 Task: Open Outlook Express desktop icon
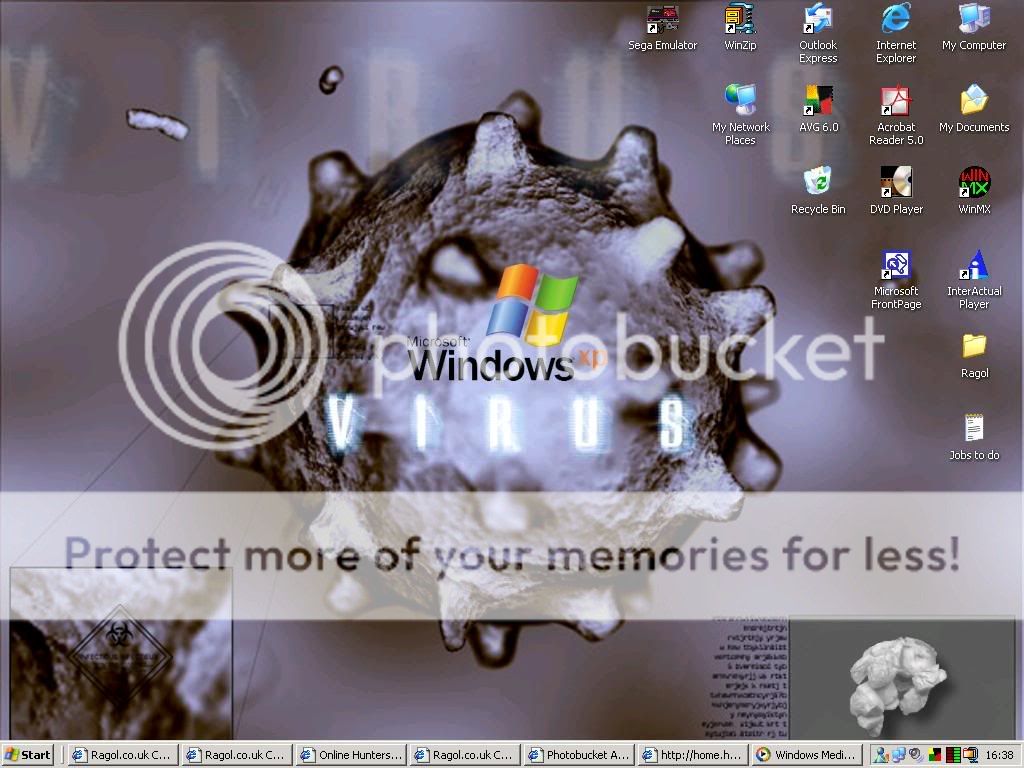coord(817,20)
